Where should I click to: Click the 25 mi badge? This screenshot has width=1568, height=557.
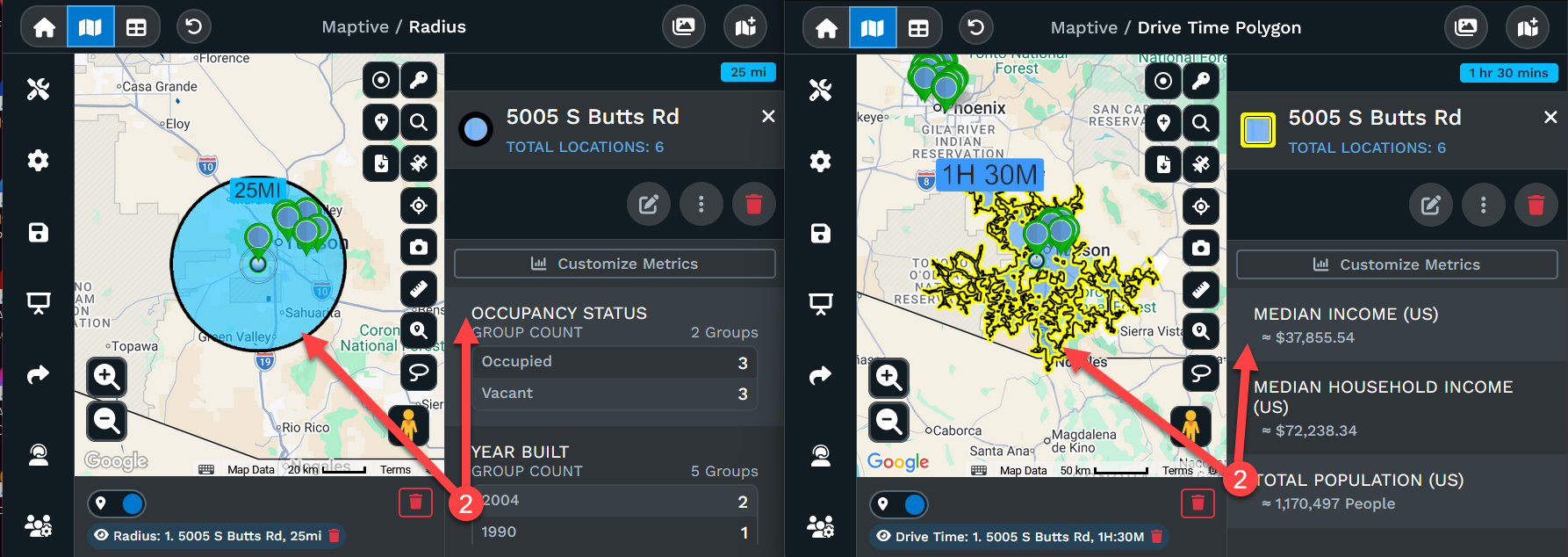(748, 72)
